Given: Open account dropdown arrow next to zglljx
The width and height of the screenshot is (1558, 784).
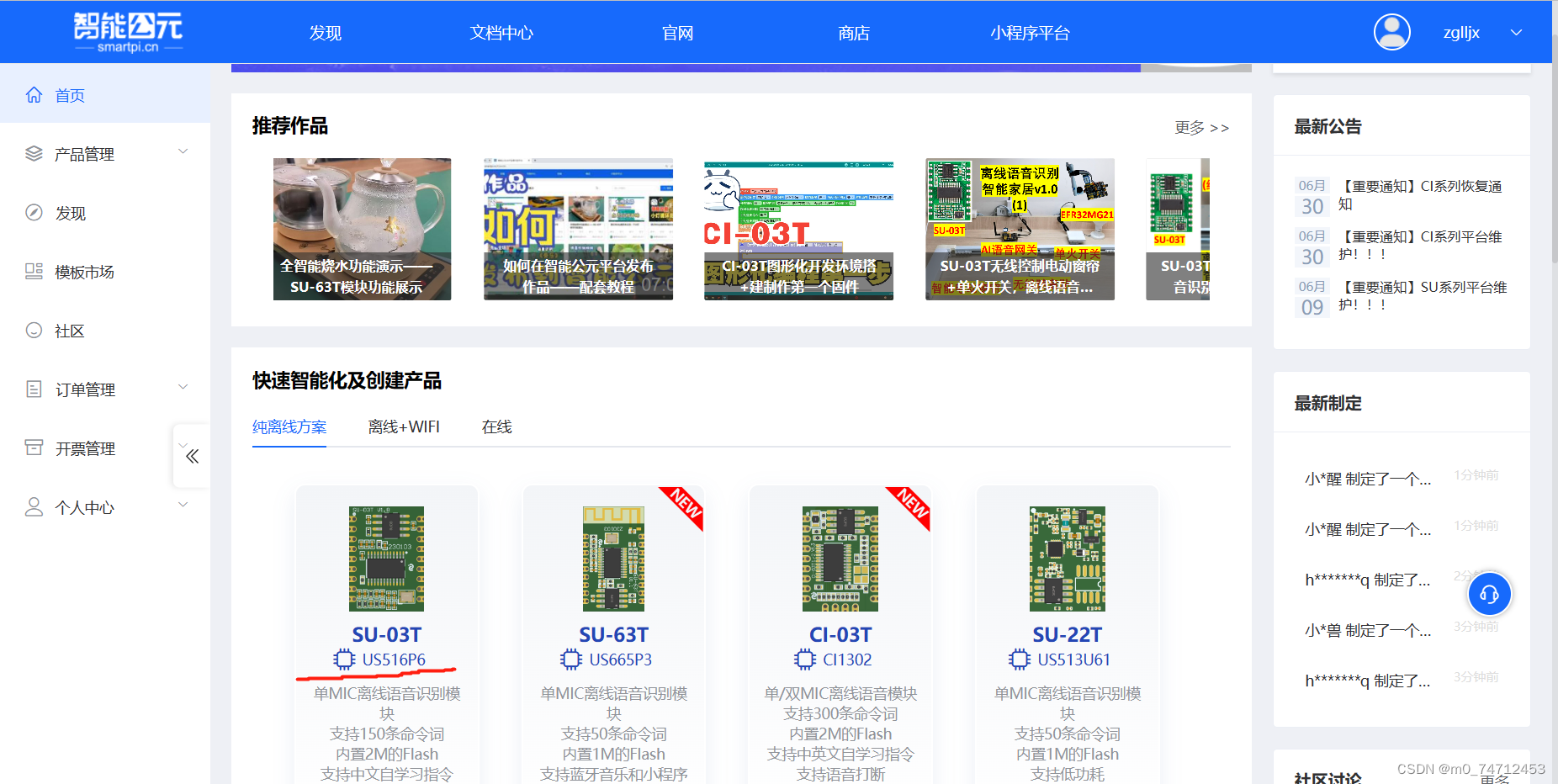Looking at the screenshot, I should tap(1516, 33).
